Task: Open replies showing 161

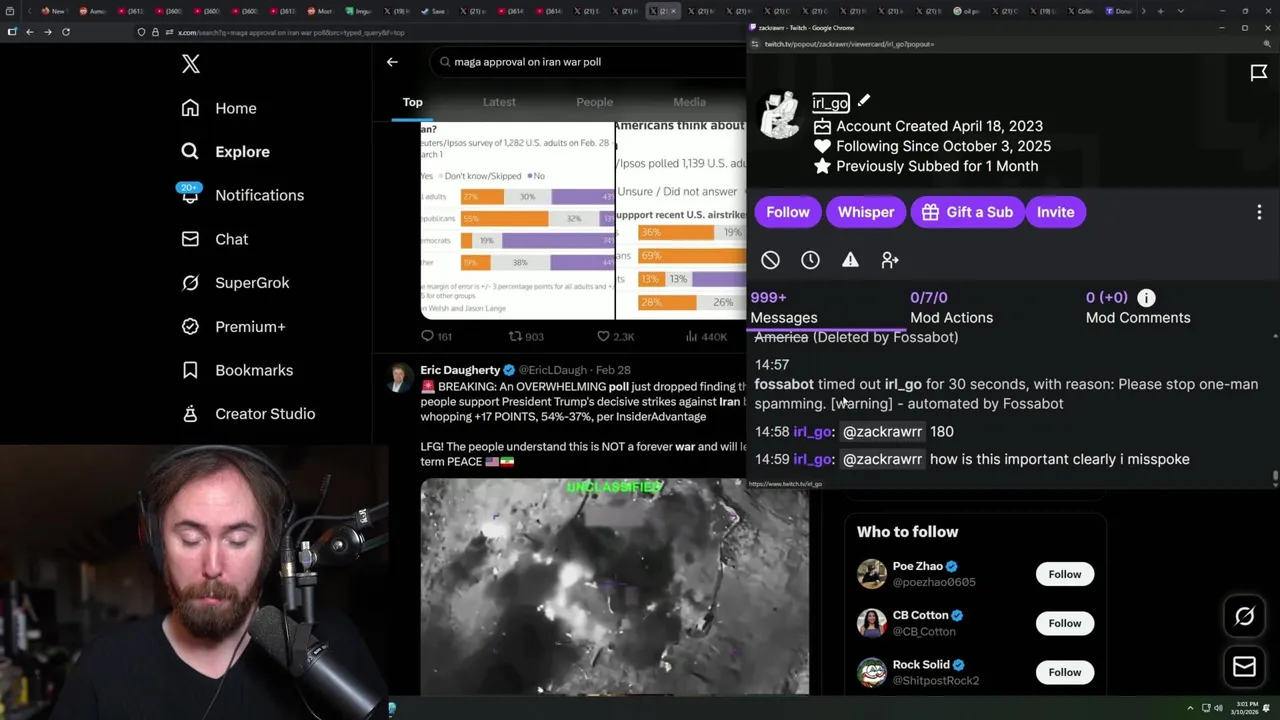Action: pos(436,337)
